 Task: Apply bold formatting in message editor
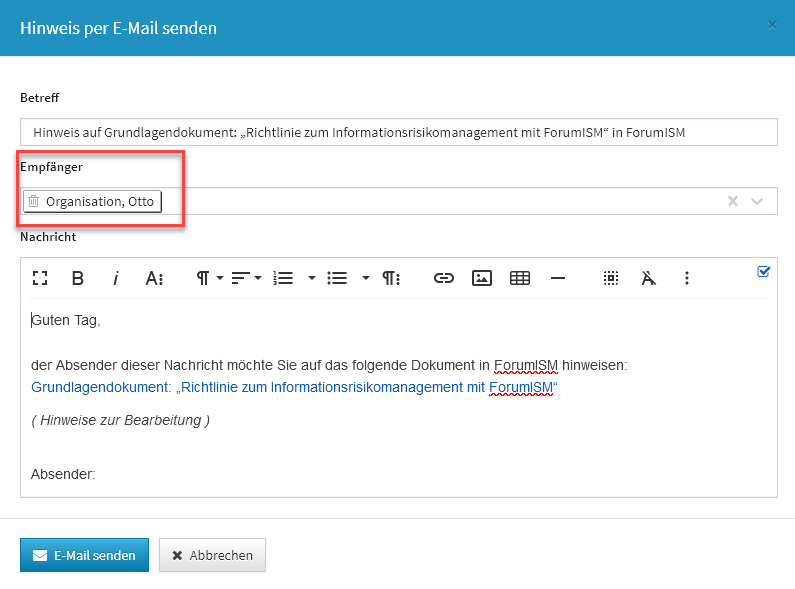click(78, 278)
